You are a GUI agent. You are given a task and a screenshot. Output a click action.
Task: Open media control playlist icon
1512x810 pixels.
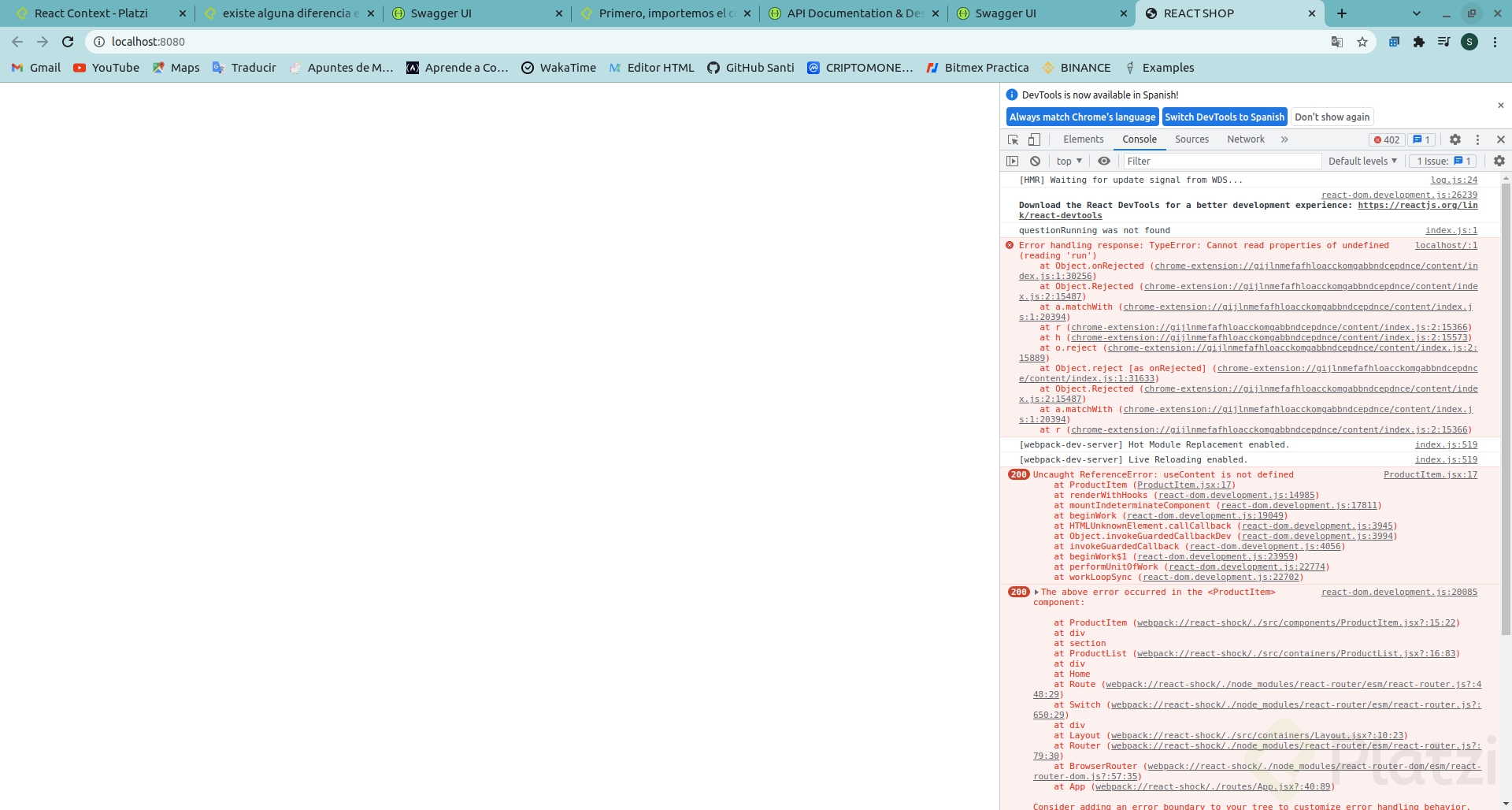pos(1443,42)
